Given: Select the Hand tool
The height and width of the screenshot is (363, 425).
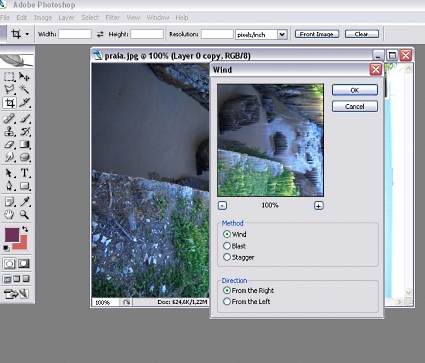Looking at the screenshot, I should 9,214.
